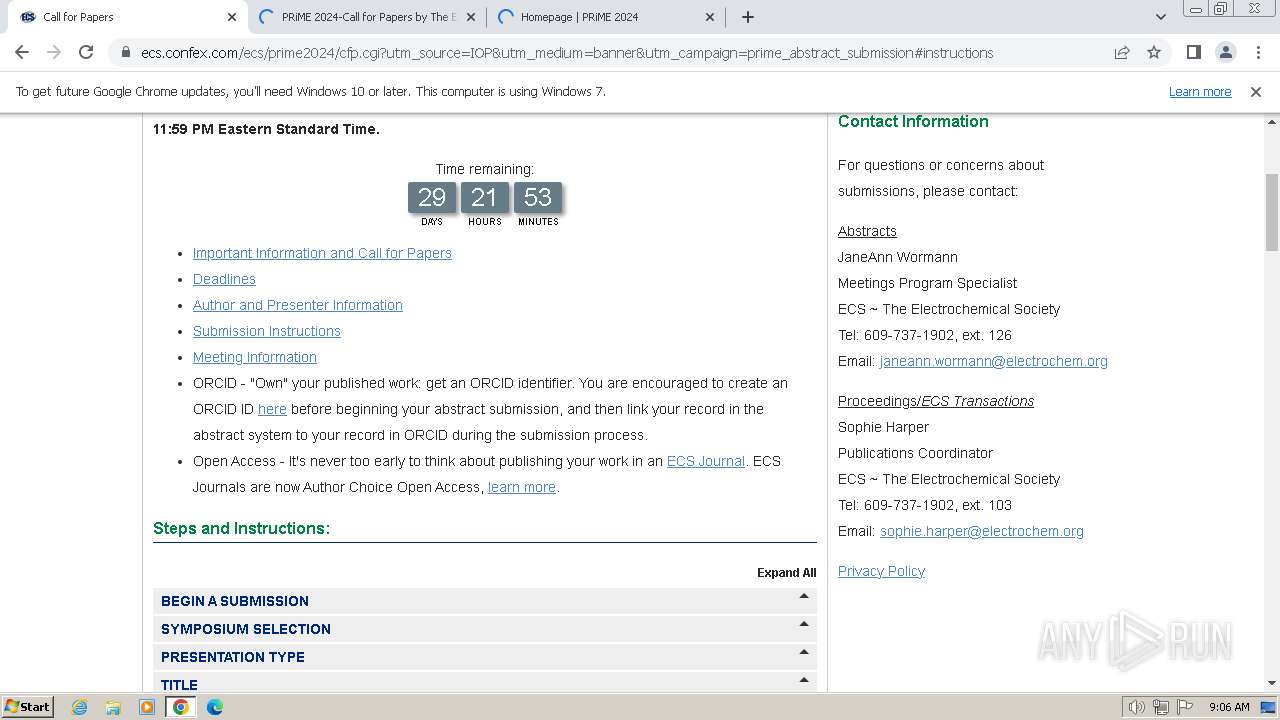Switch to Homepage | PRiME 2024 tab
This screenshot has height=720, width=1280.
[605, 17]
